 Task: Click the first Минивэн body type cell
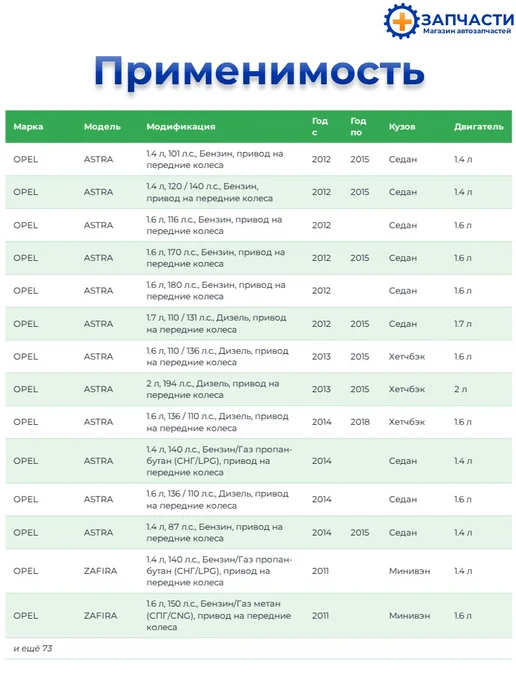(x=409, y=571)
